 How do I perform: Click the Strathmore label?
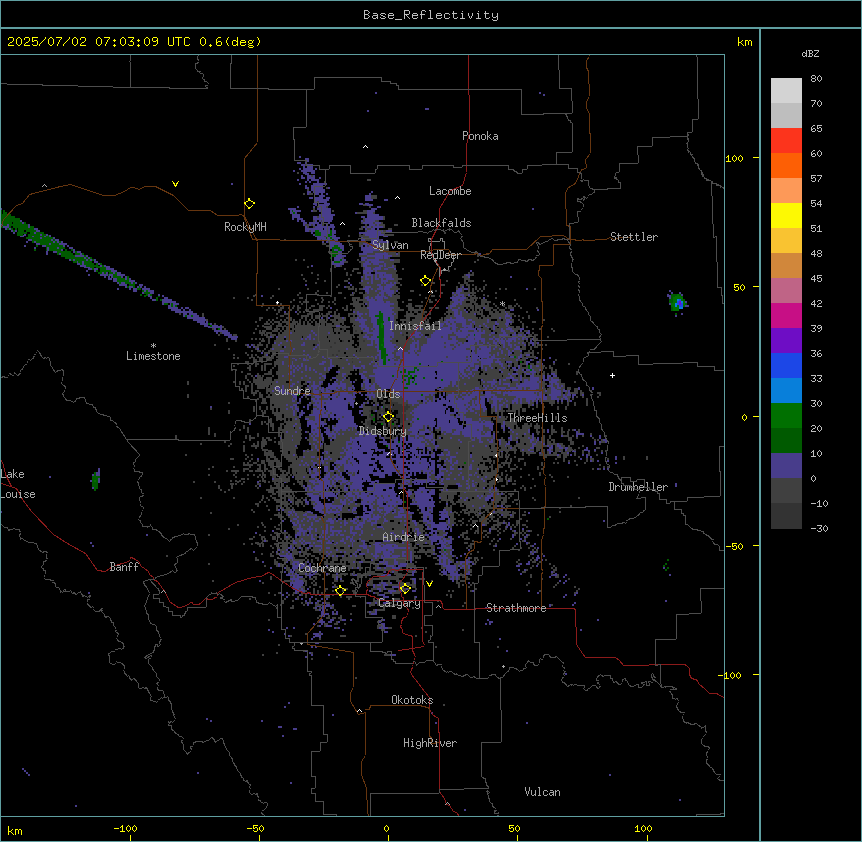point(516,608)
